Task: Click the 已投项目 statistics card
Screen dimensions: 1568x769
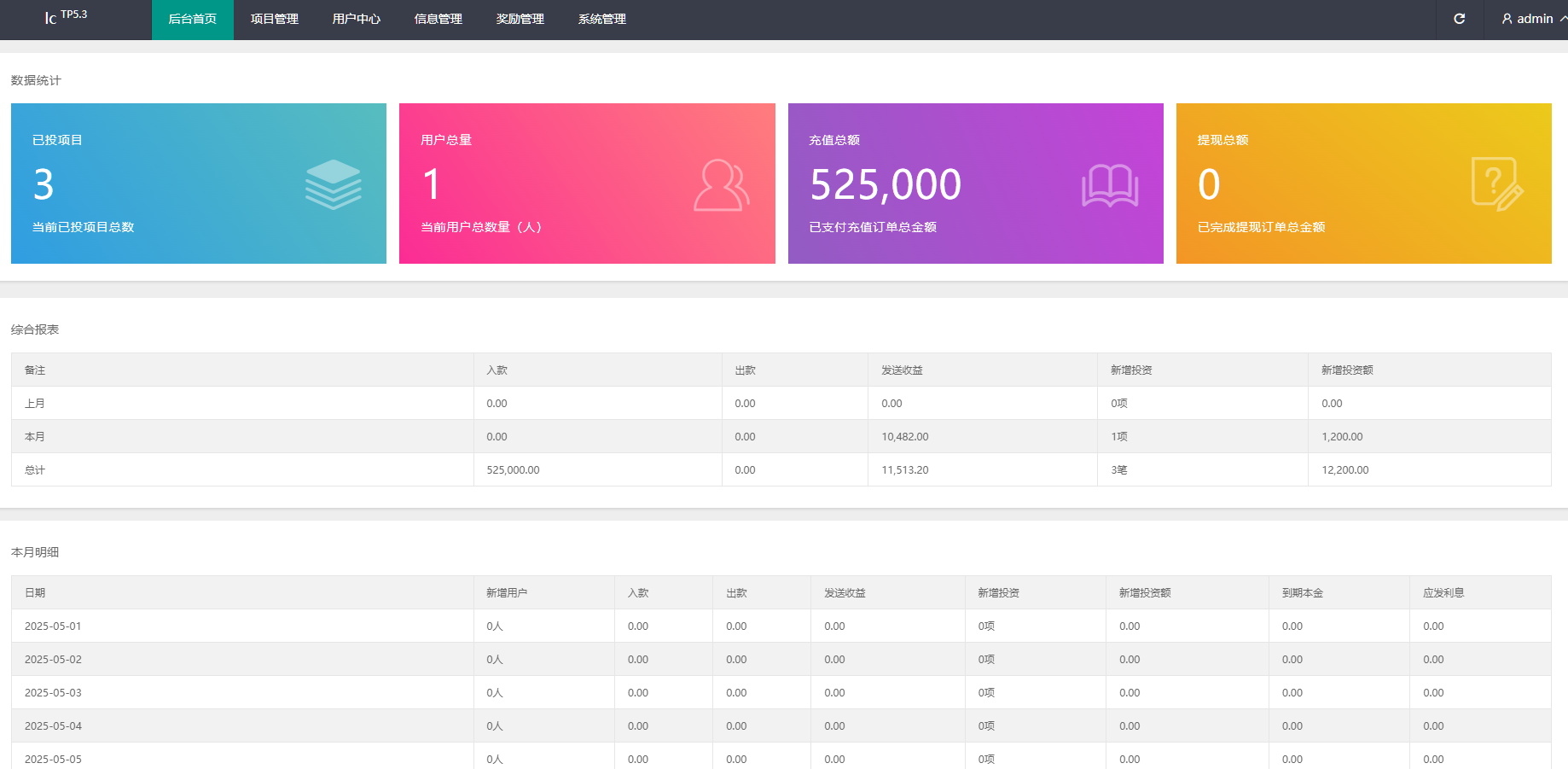Action: click(198, 184)
